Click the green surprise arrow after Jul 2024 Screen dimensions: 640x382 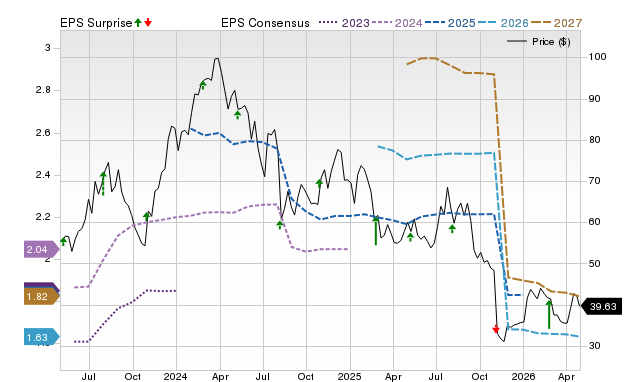click(x=280, y=224)
